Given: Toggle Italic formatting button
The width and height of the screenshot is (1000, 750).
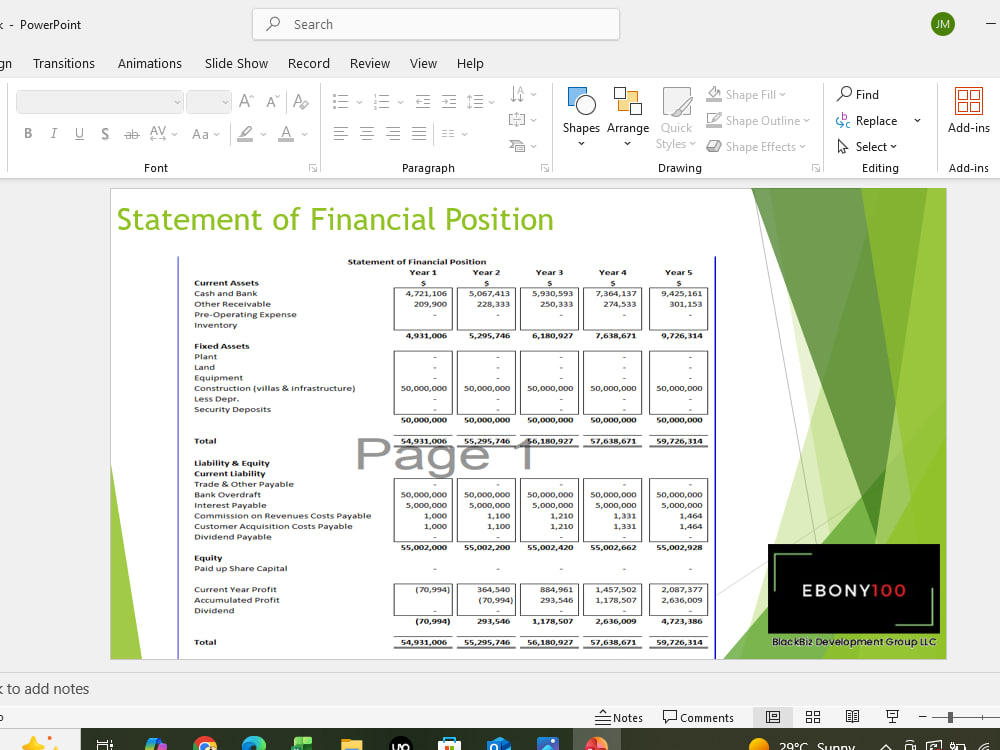Looking at the screenshot, I should point(54,133).
